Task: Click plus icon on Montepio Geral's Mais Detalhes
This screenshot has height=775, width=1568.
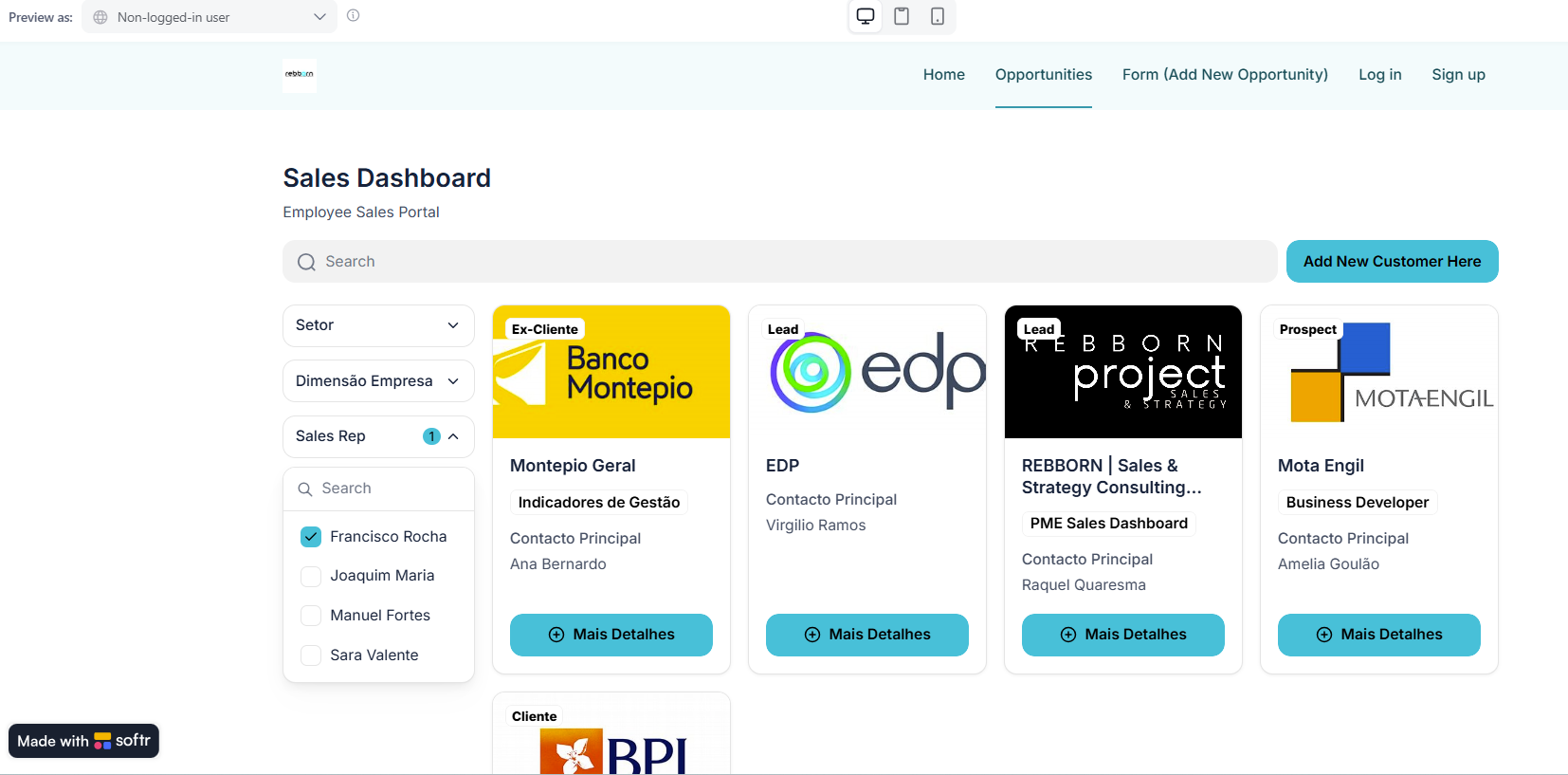Action: (x=556, y=635)
